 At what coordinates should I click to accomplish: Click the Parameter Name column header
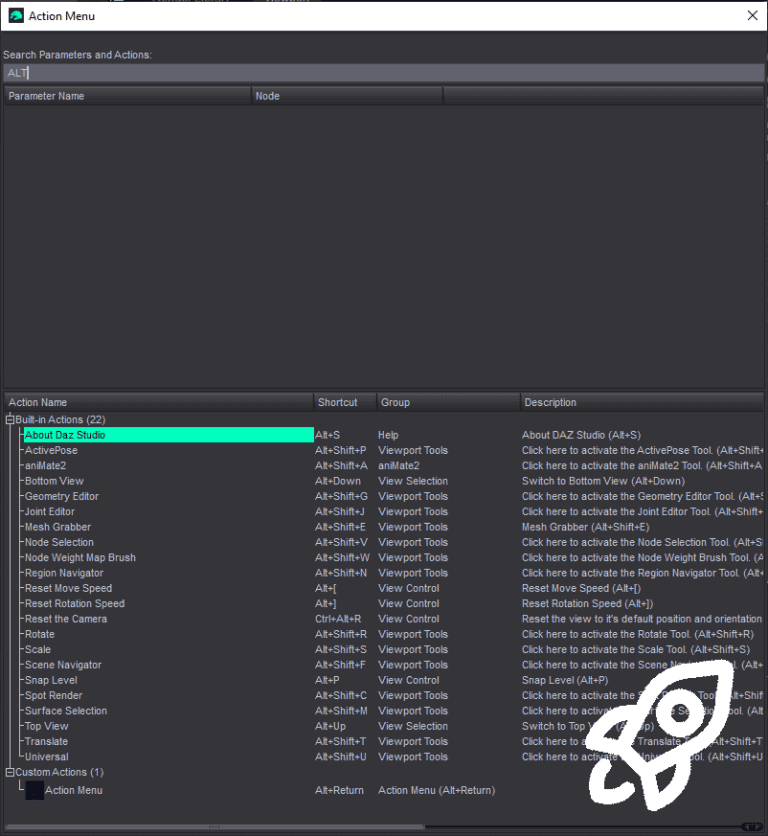127,96
